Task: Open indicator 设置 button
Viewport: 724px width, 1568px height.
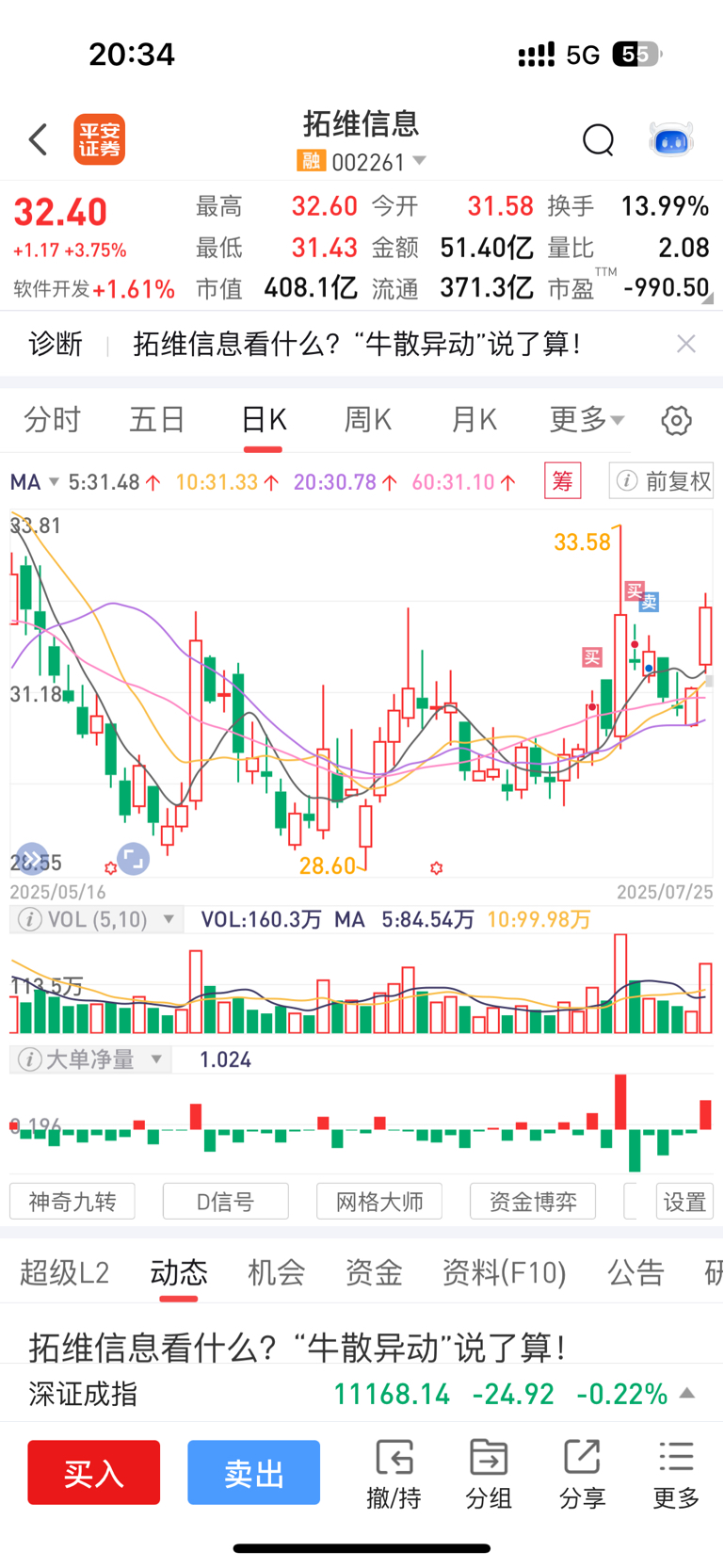Action: [684, 1202]
